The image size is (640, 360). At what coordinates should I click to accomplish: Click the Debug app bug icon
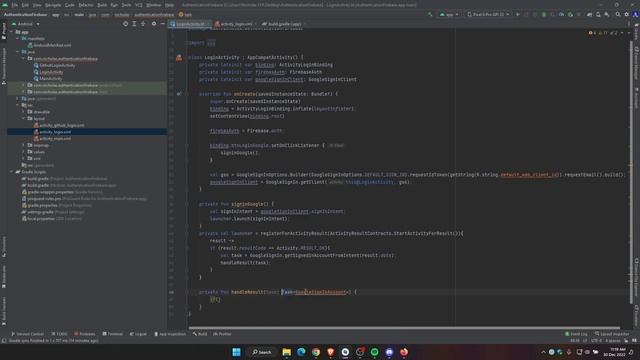[x=544, y=15]
